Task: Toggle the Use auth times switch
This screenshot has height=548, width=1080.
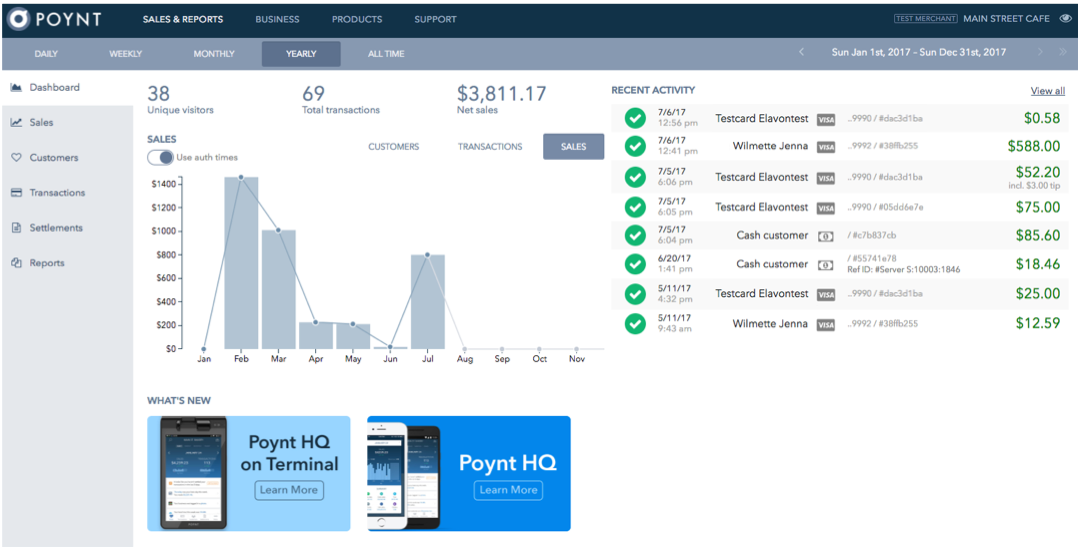Action: (160, 158)
